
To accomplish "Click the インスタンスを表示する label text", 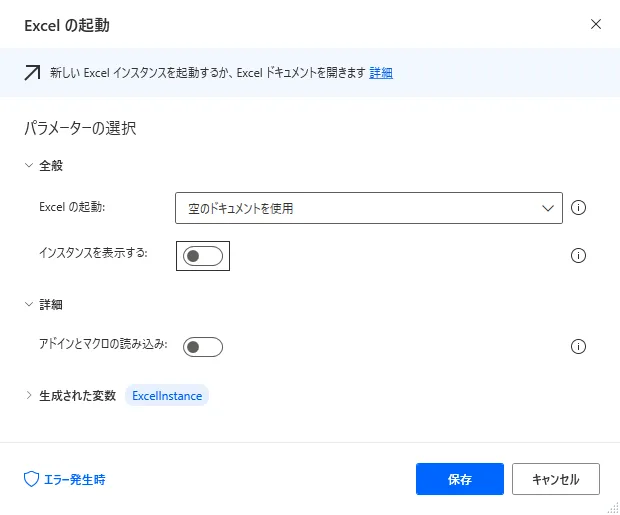I will tap(93, 253).
